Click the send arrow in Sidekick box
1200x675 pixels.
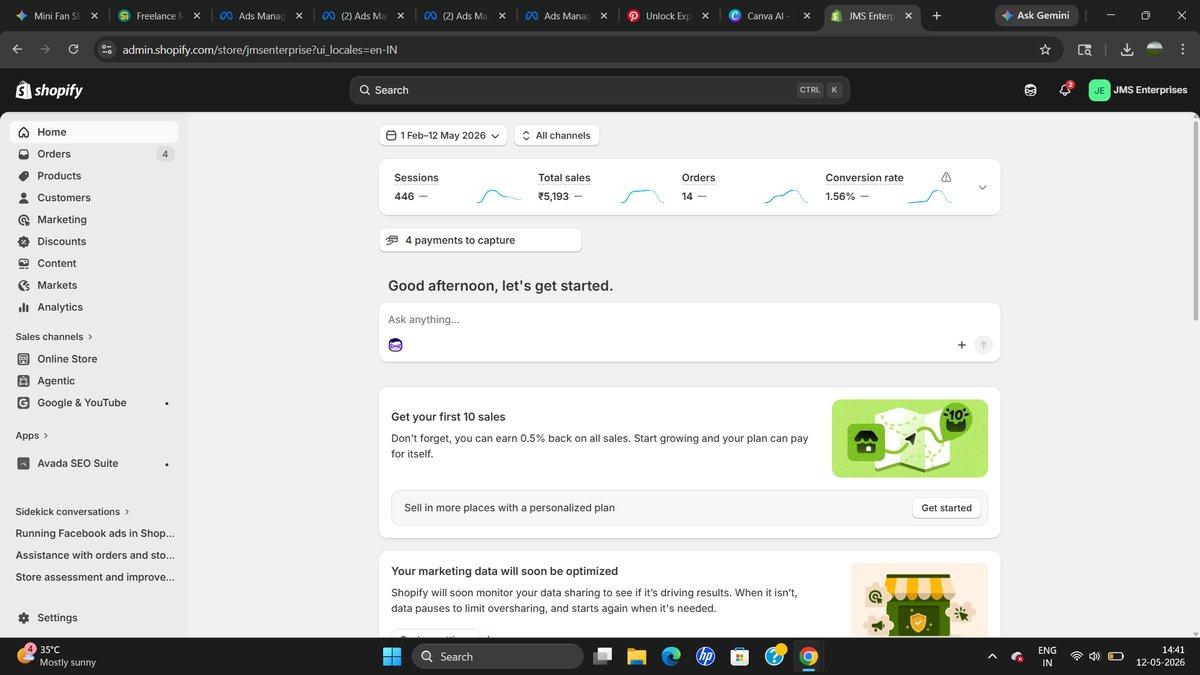(x=984, y=345)
